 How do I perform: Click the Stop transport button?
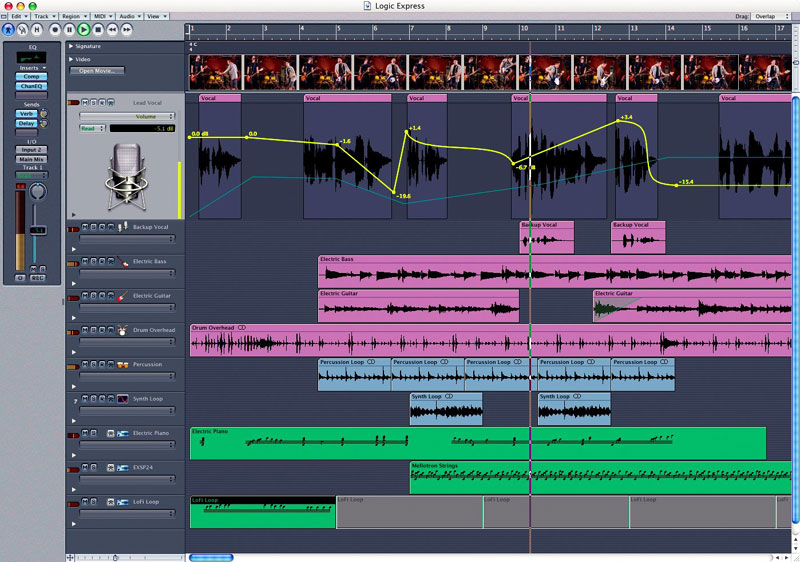click(98, 30)
